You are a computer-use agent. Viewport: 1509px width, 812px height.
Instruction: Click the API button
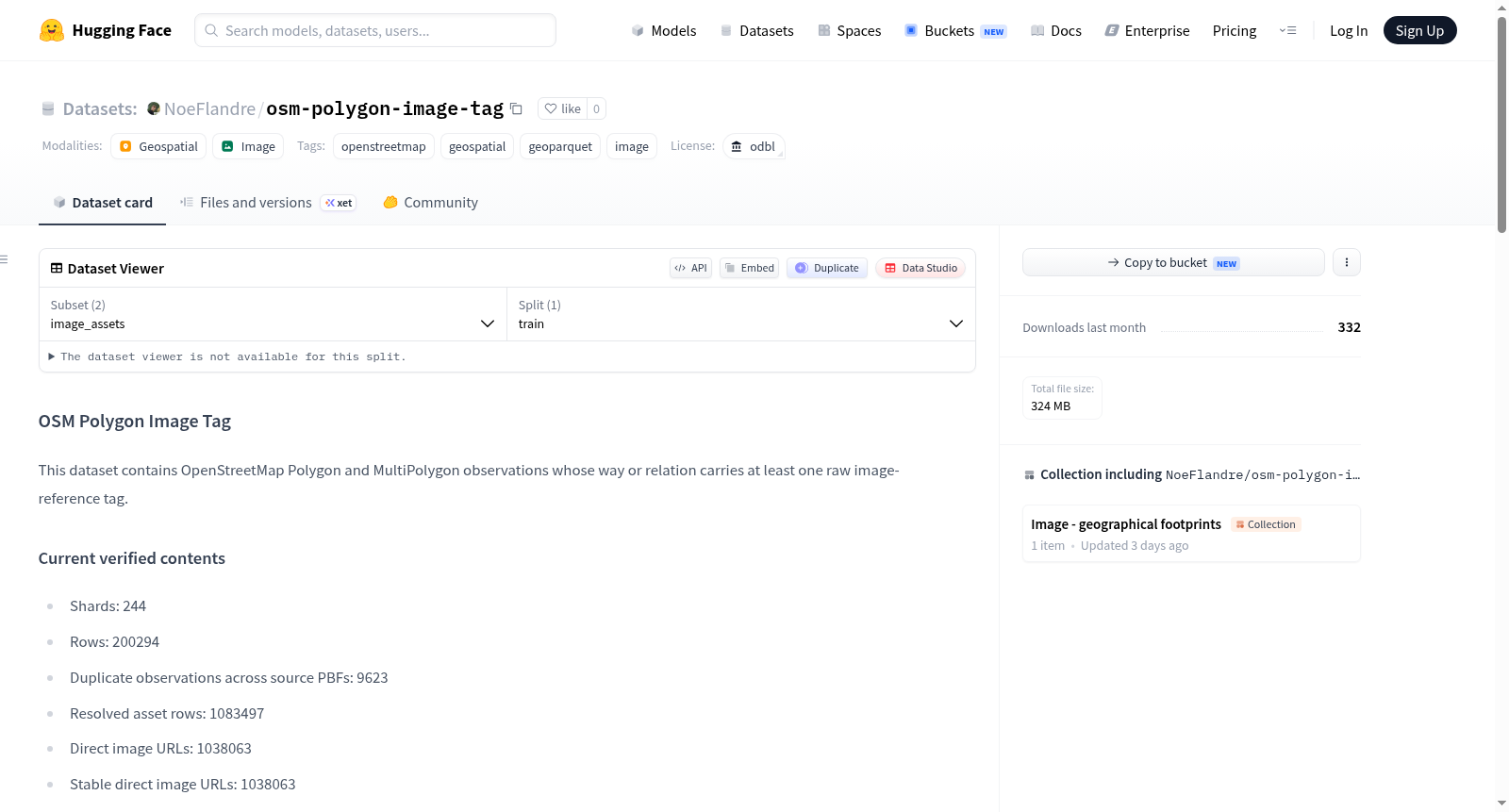[x=690, y=268]
